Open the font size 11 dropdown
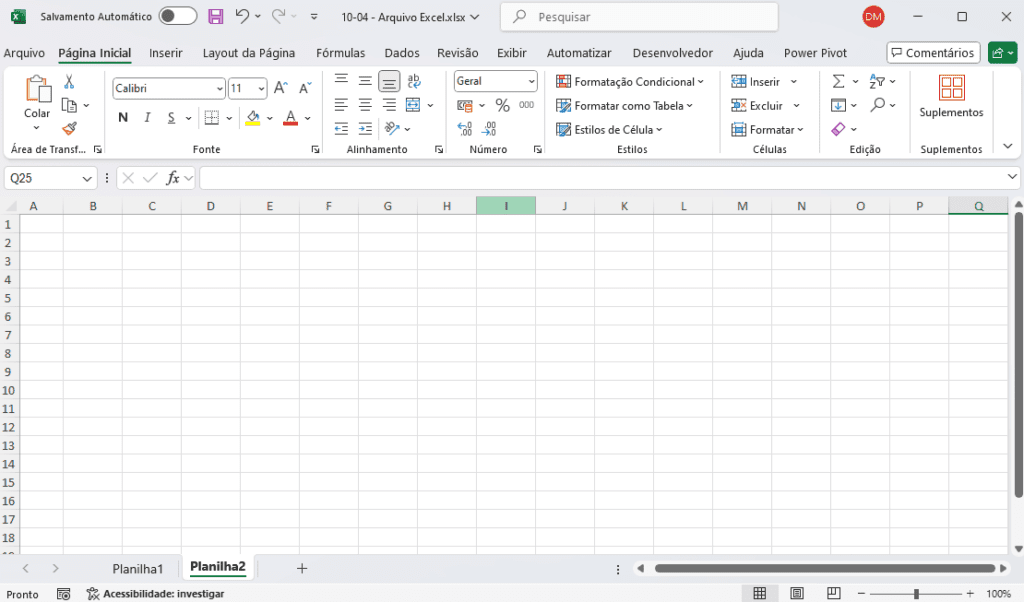The height and width of the screenshot is (602, 1024). 261,88
